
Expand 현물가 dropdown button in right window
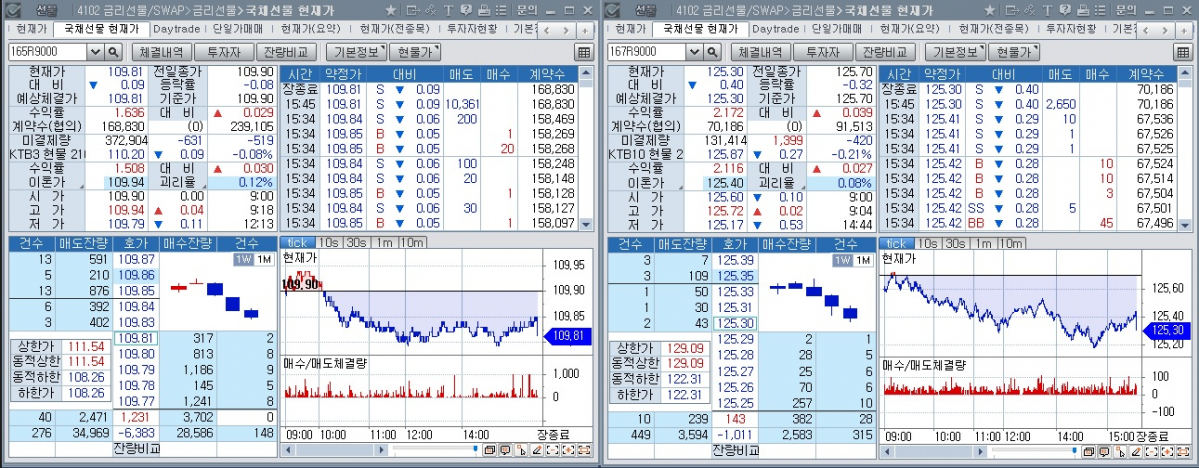1014,52
